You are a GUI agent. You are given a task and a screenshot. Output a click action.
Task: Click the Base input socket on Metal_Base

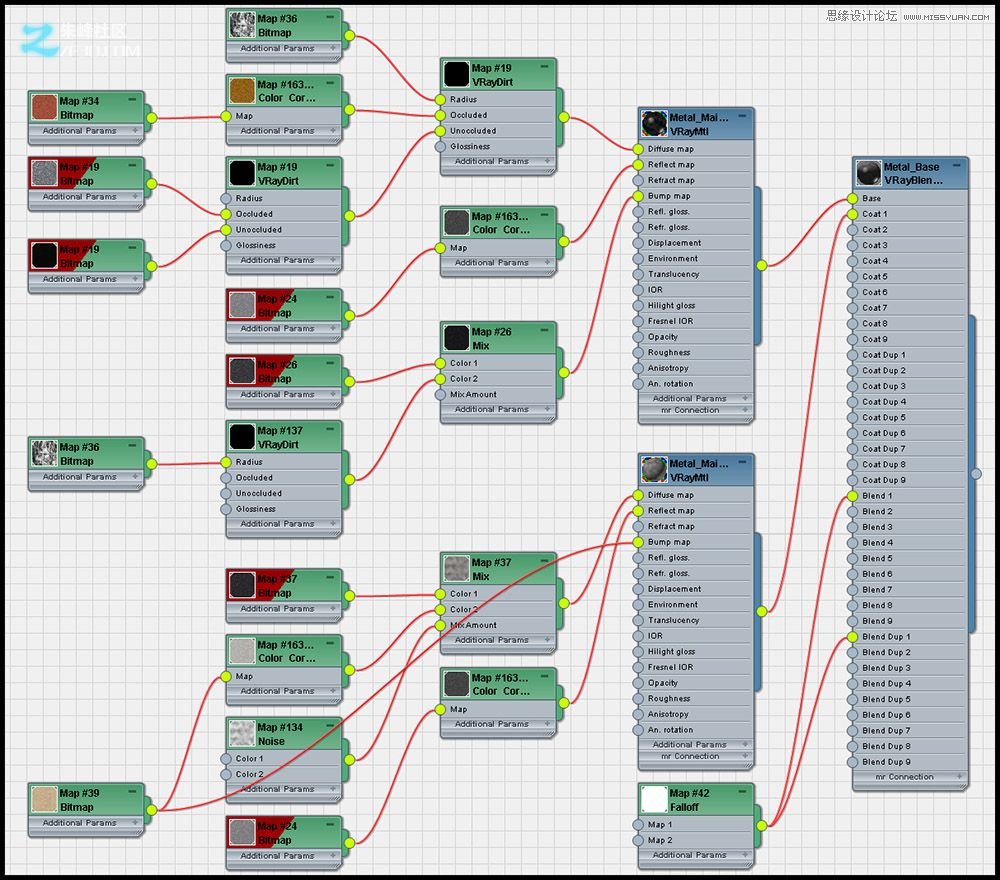tap(853, 198)
